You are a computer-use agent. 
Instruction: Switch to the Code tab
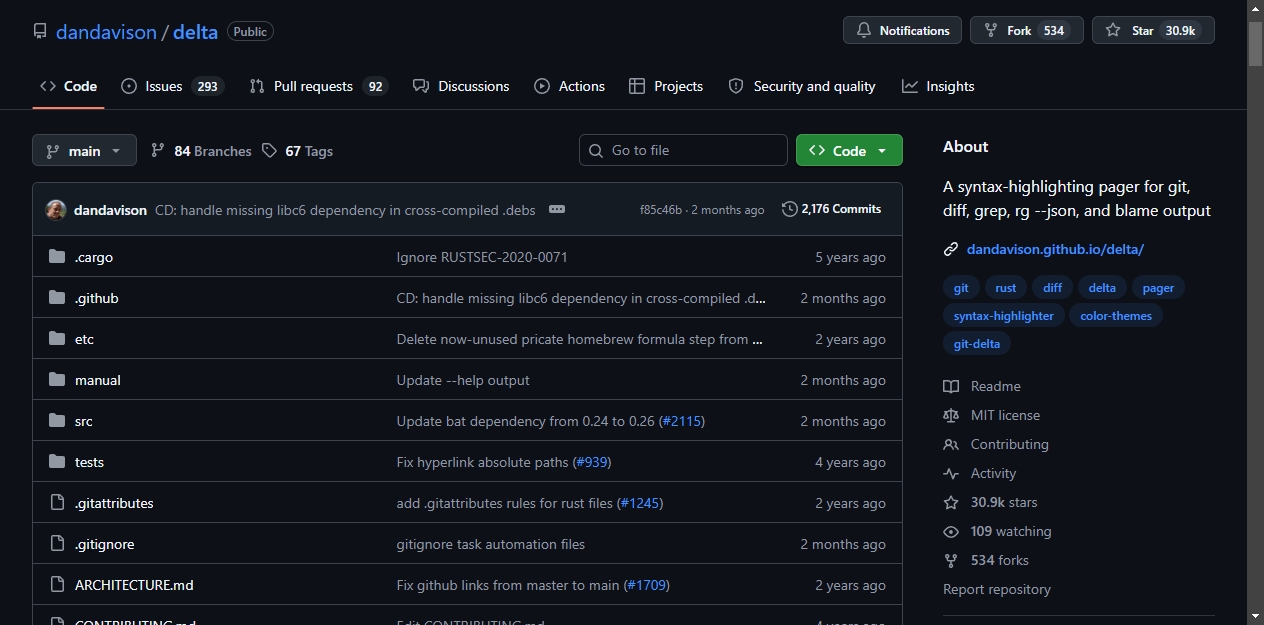click(x=68, y=86)
